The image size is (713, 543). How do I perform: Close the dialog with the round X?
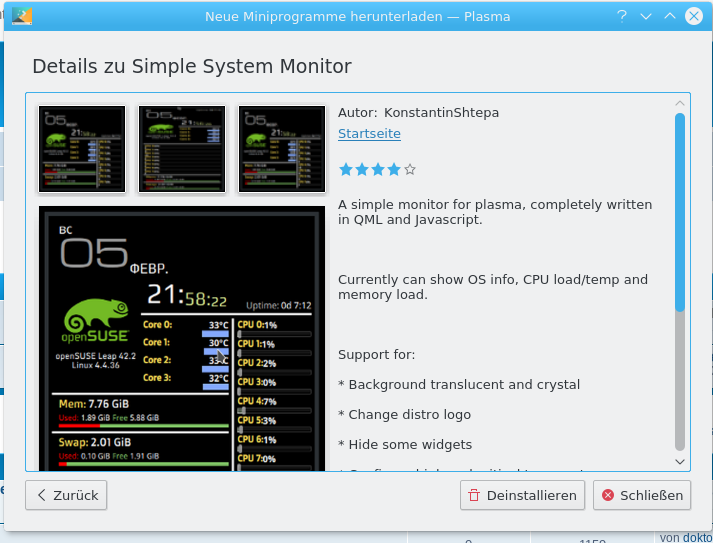(x=694, y=16)
